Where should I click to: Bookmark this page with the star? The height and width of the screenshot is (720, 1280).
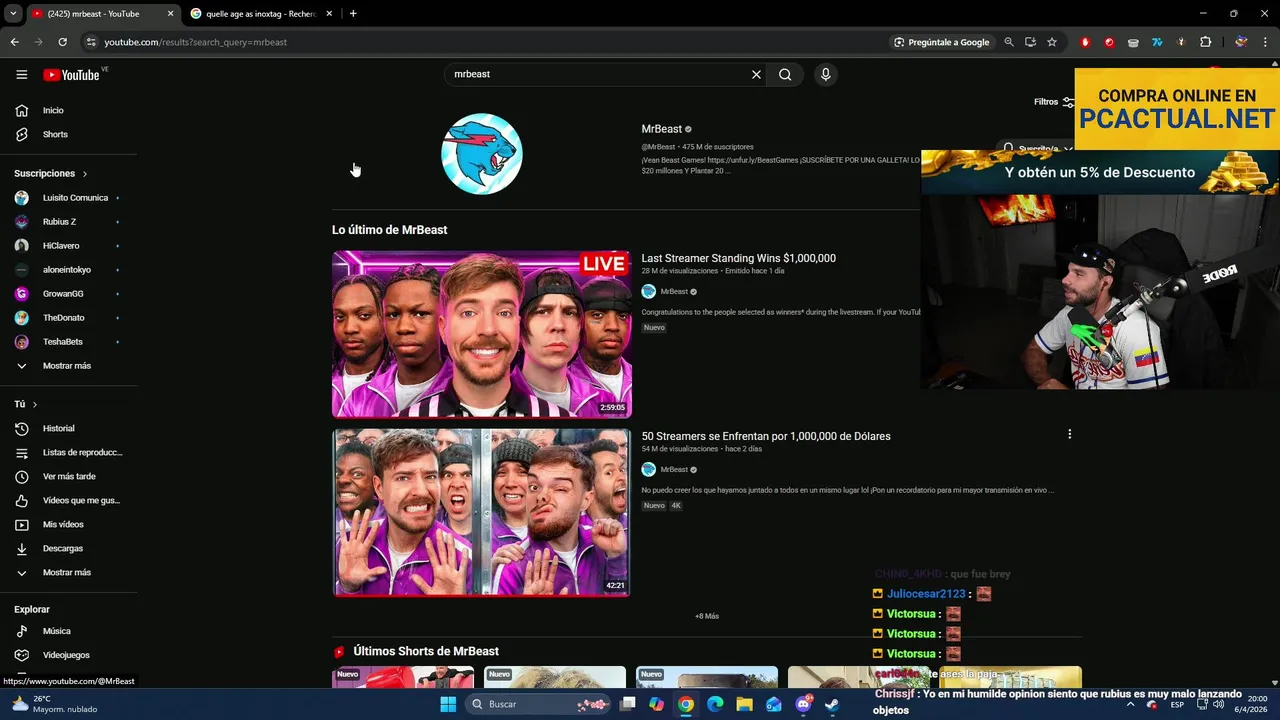(x=1052, y=42)
